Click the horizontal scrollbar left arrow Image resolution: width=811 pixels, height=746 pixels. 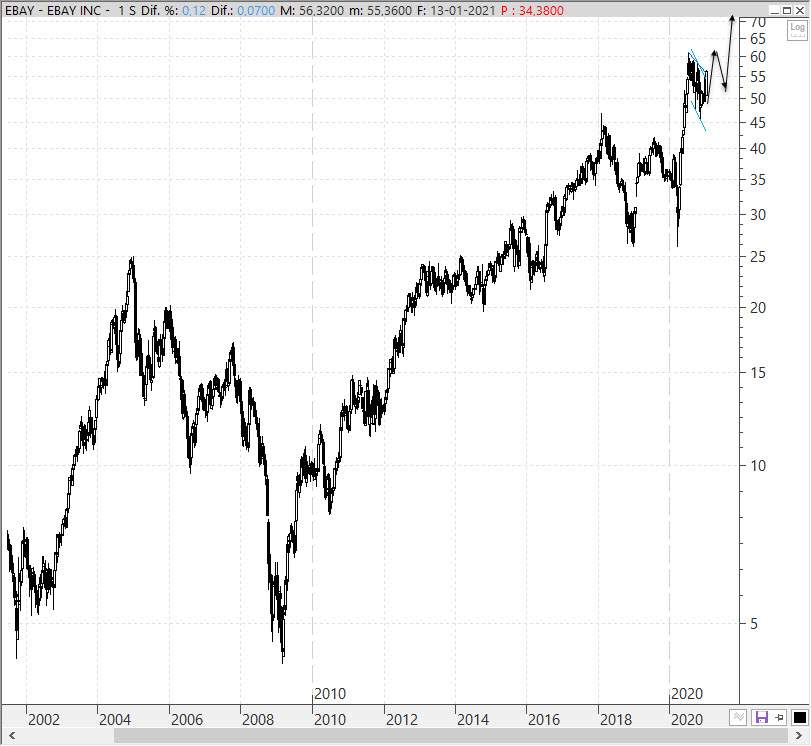(12, 736)
